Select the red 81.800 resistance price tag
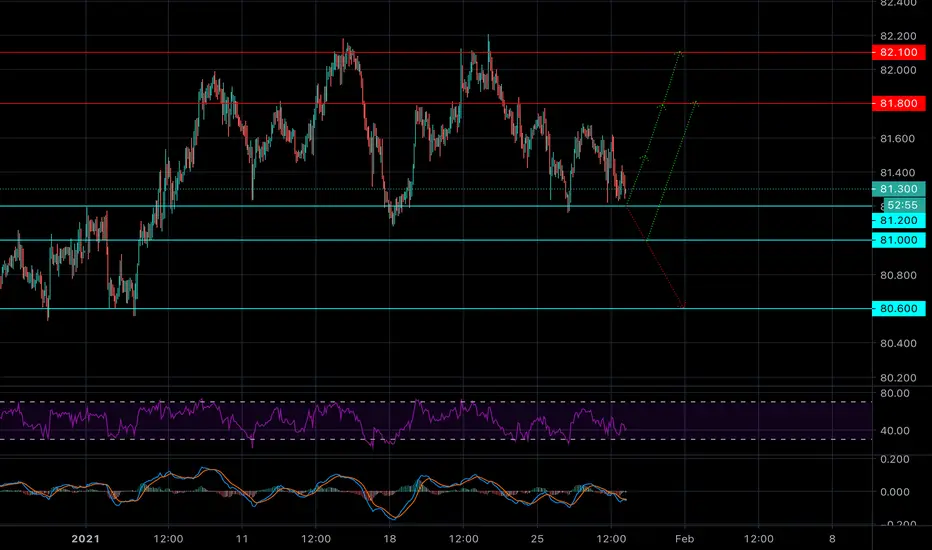 click(896, 103)
